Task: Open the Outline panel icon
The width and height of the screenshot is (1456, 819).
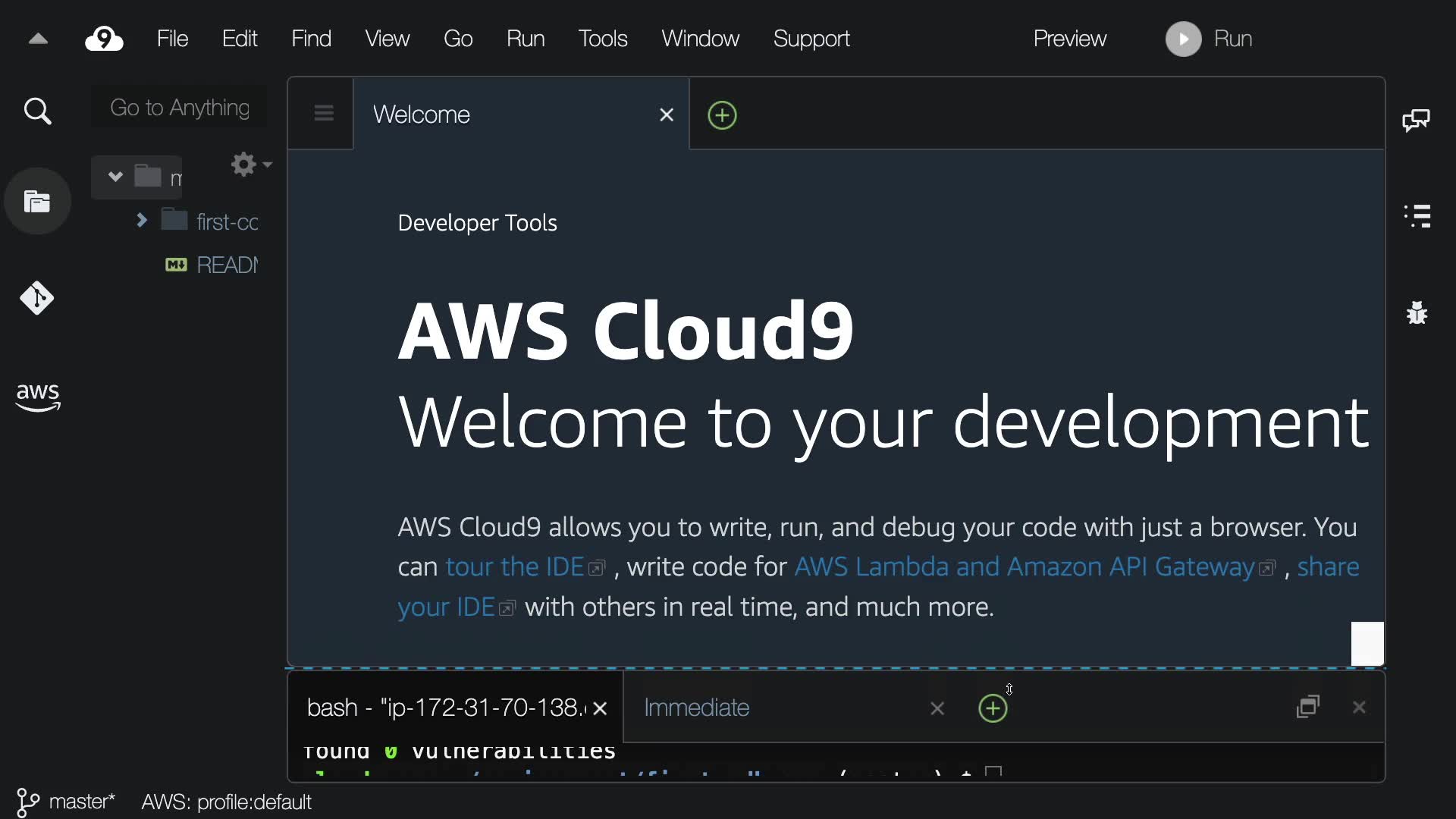Action: pyautogui.click(x=1417, y=216)
